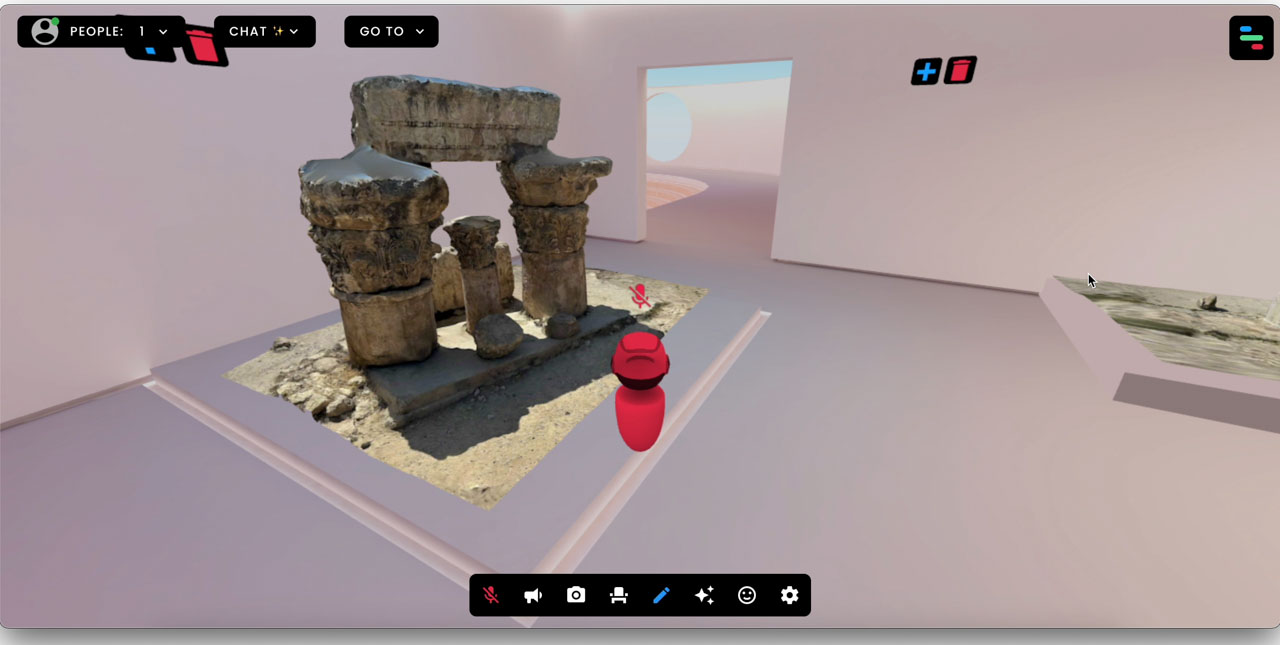Expand the CHAT dropdown
This screenshot has height=645, width=1280.
[x=265, y=31]
